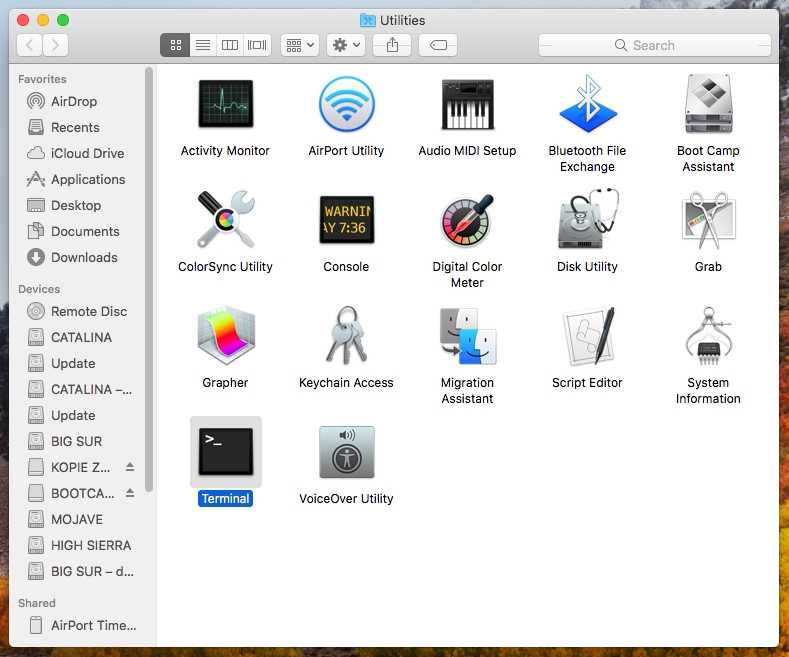789x657 pixels.
Task: Click the Share toolbar button
Action: click(392, 45)
